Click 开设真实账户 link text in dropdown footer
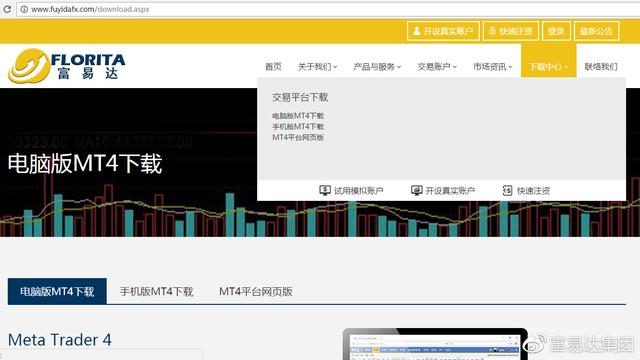 [x=450, y=191]
